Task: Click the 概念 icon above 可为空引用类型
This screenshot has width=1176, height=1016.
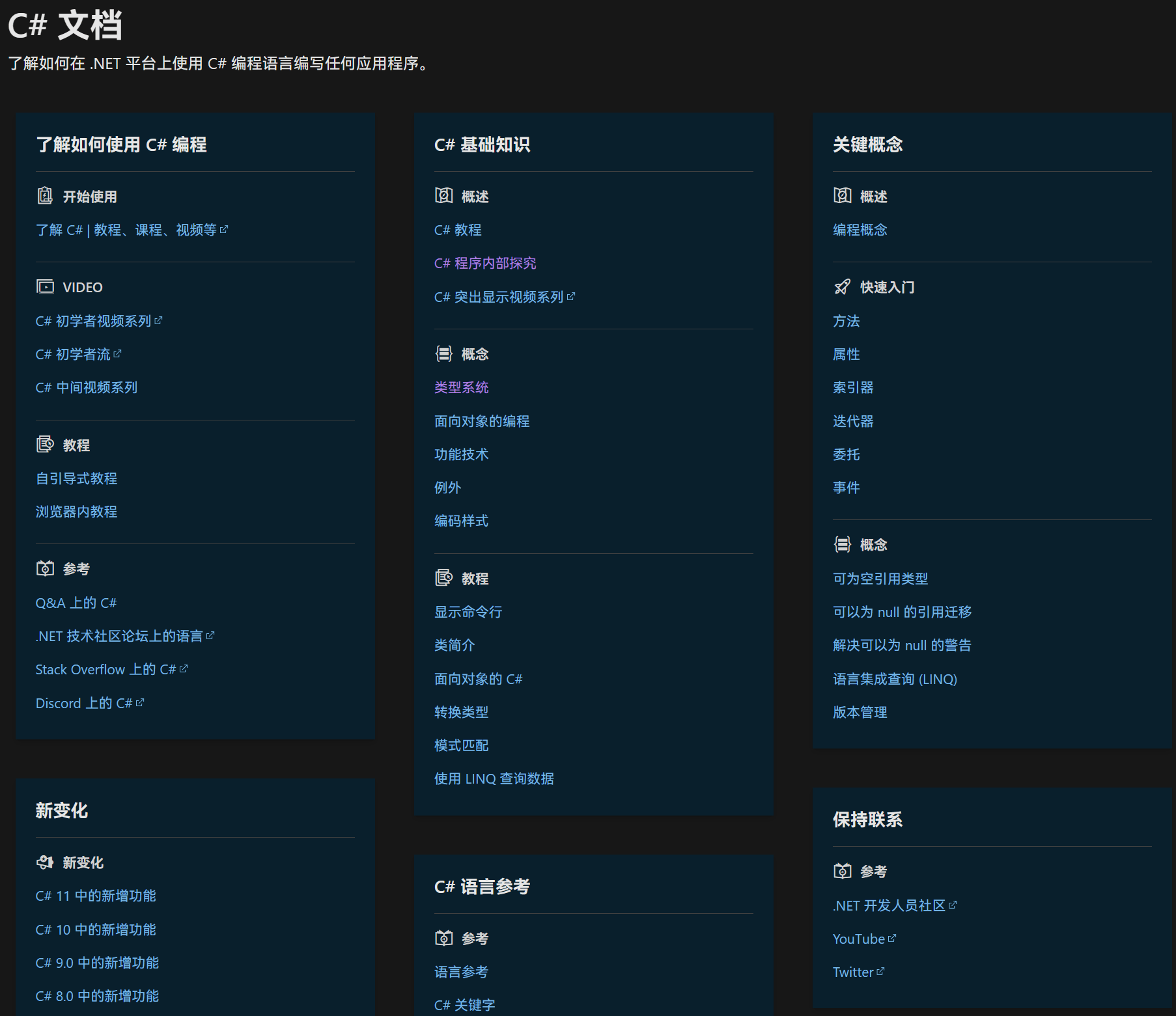Action: pyautogui.click(x=842, y=544)
